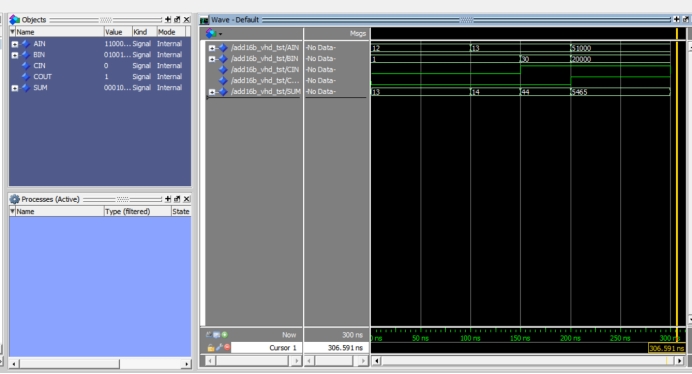
Task: Expand the SUM object in Objects panel
Action: [x=15, y=88]
